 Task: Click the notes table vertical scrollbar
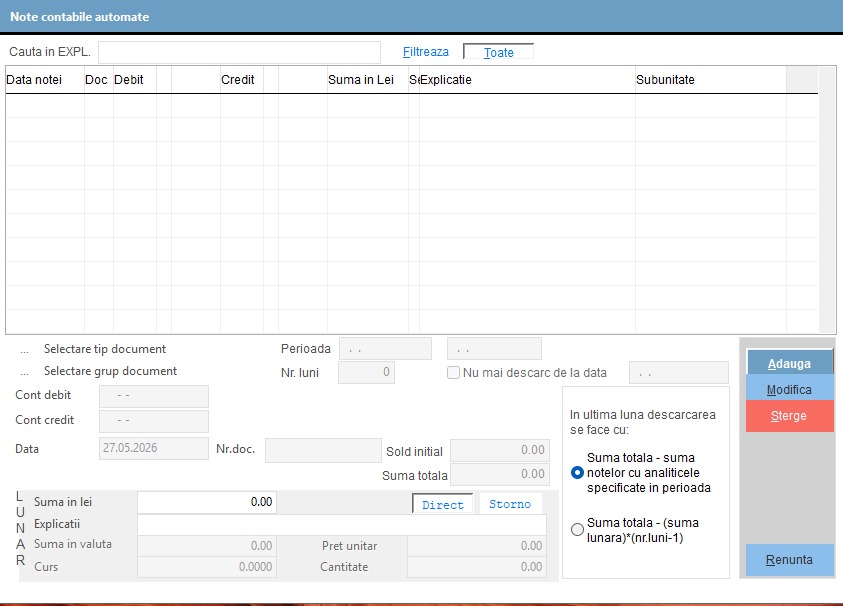827,200
